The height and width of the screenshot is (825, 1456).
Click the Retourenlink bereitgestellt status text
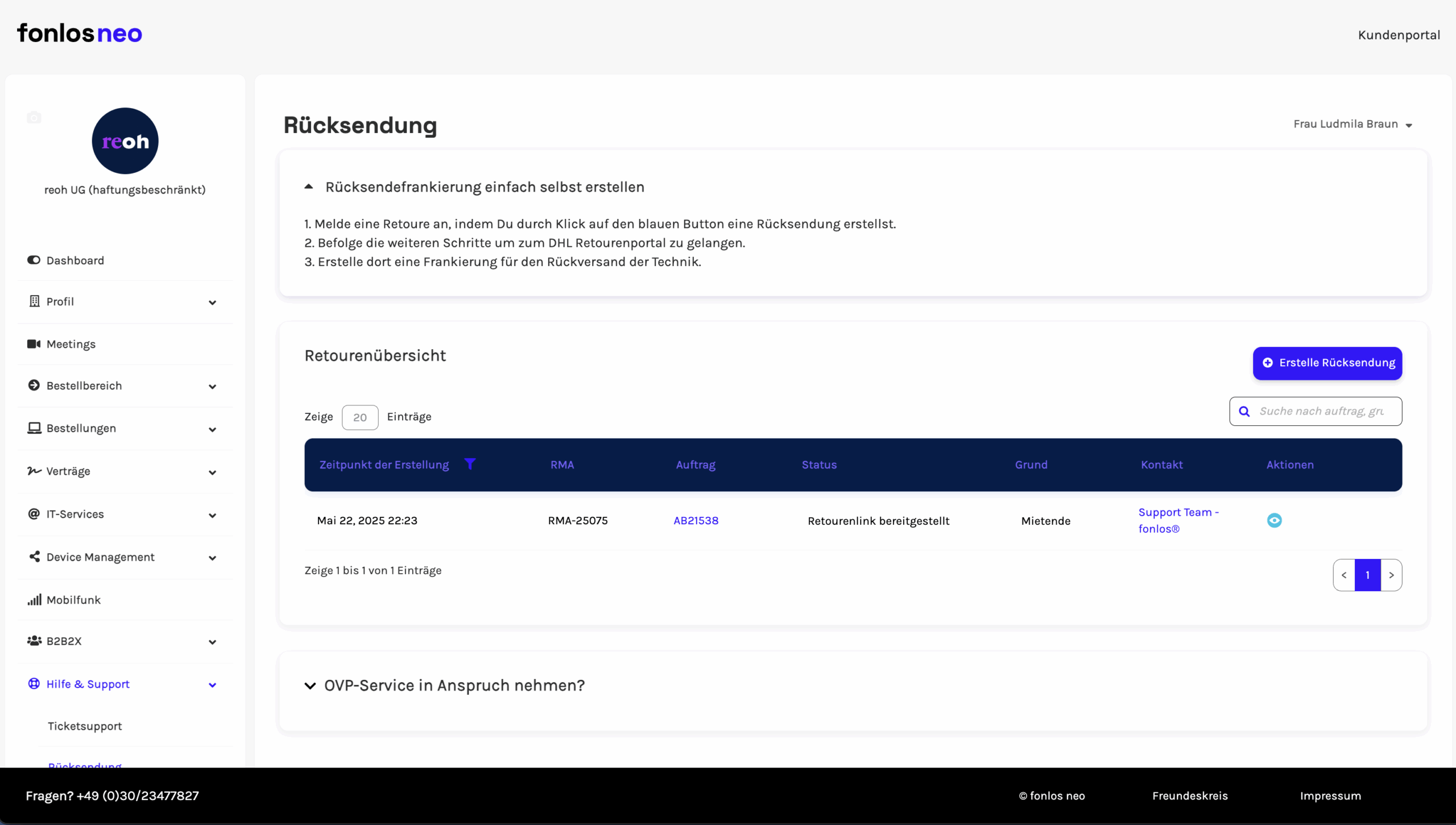point(878,521)
